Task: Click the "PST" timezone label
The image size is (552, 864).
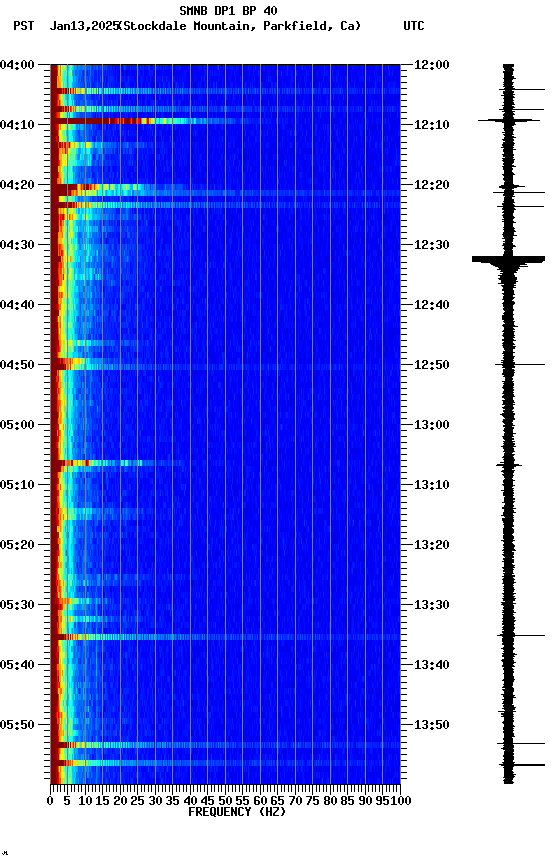Action: coord(24,26)
